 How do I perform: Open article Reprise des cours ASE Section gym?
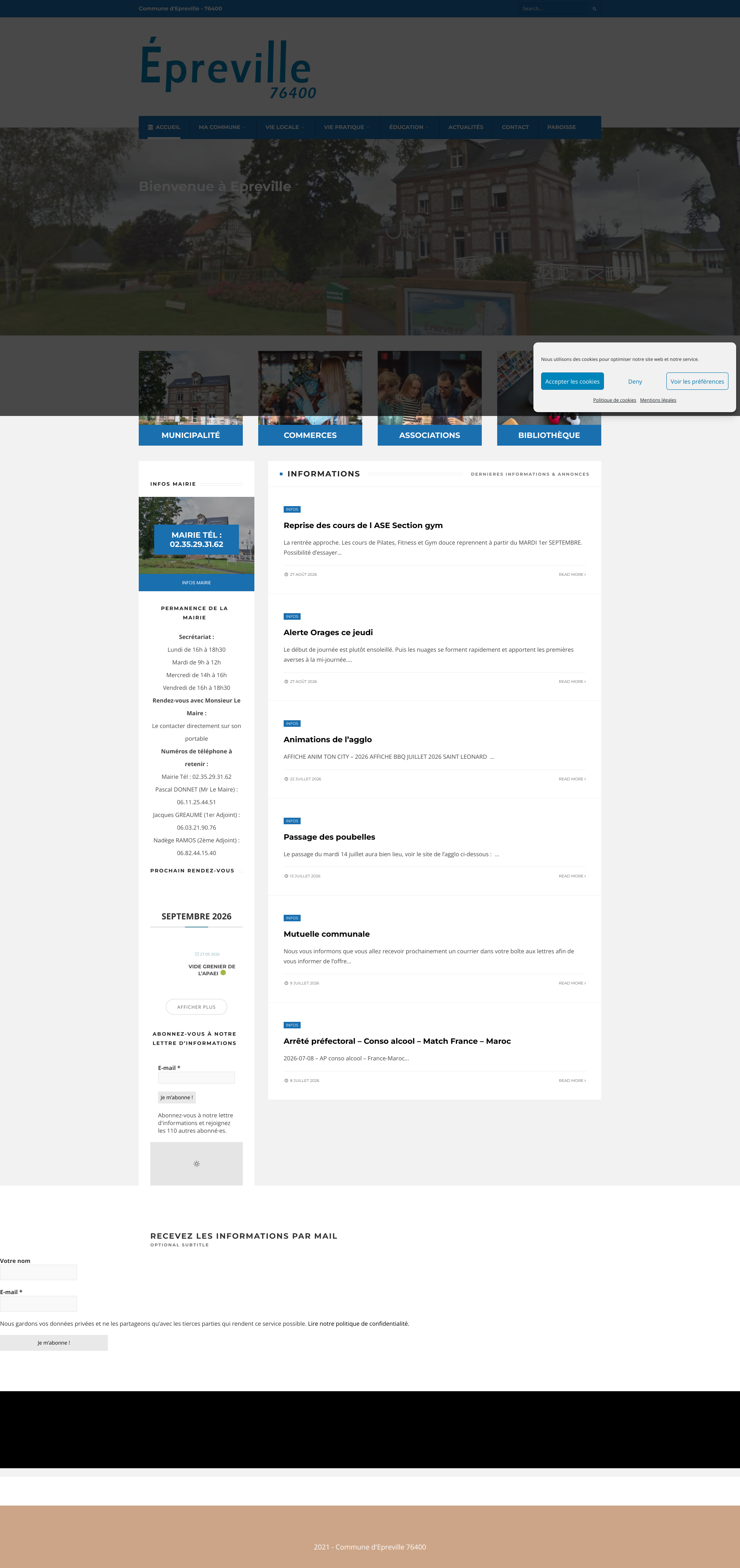pos(363,525)
